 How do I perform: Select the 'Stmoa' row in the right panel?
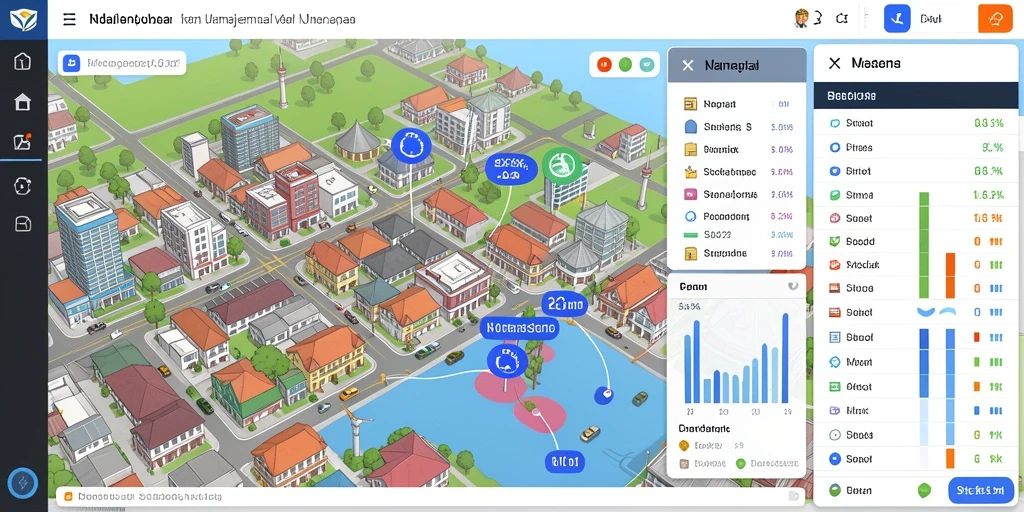(916, 195)
